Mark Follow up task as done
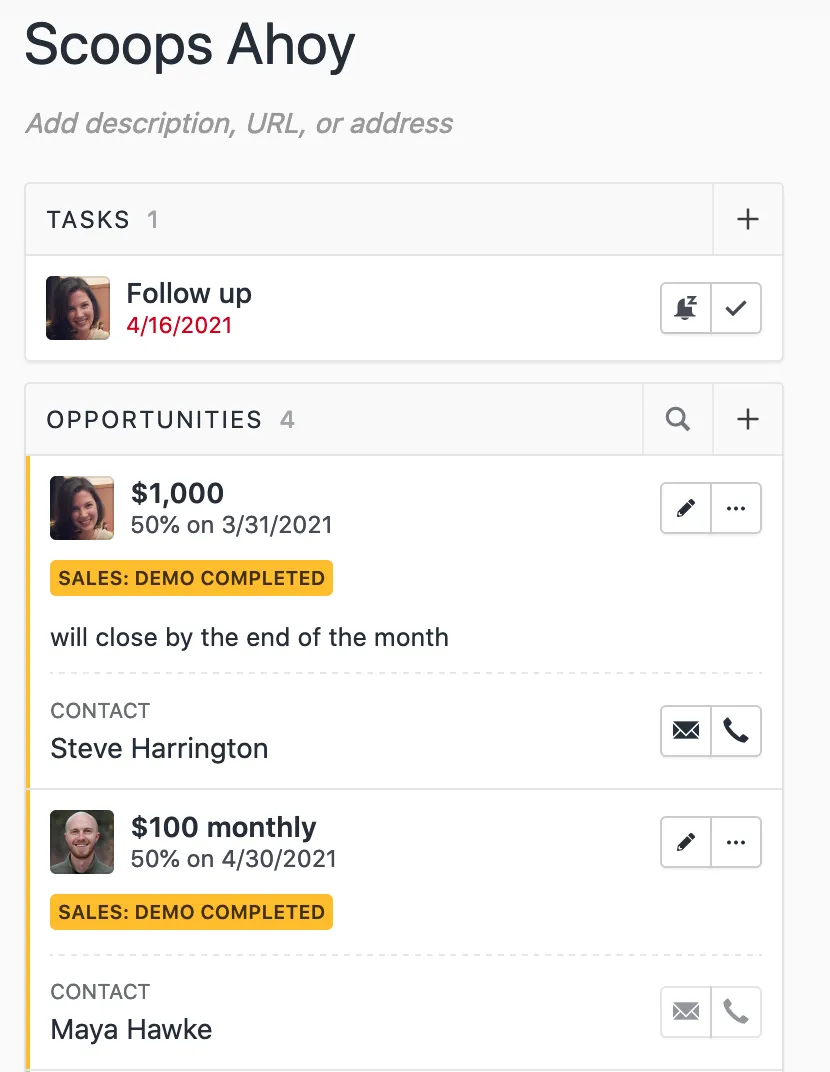The width and height of the screenshot is (830, 1072). point(736,308)
